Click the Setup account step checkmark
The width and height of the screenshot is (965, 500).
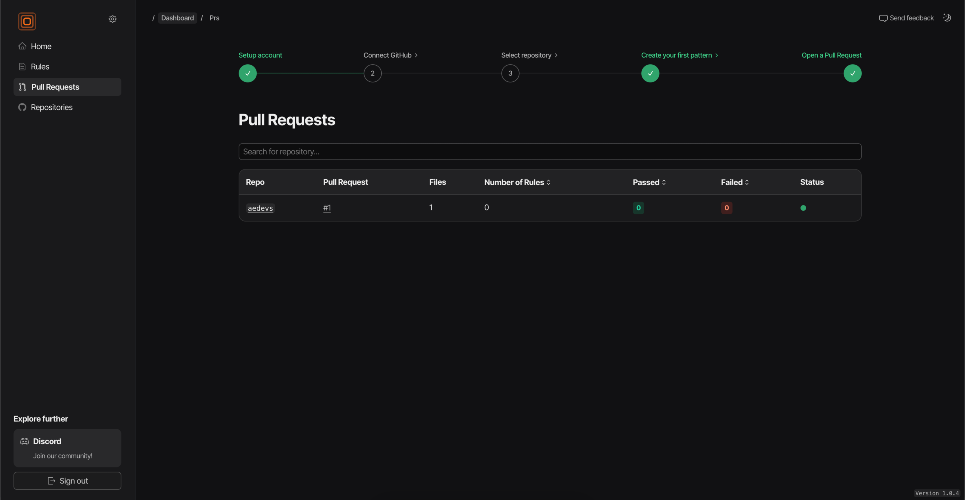[247, 73]
